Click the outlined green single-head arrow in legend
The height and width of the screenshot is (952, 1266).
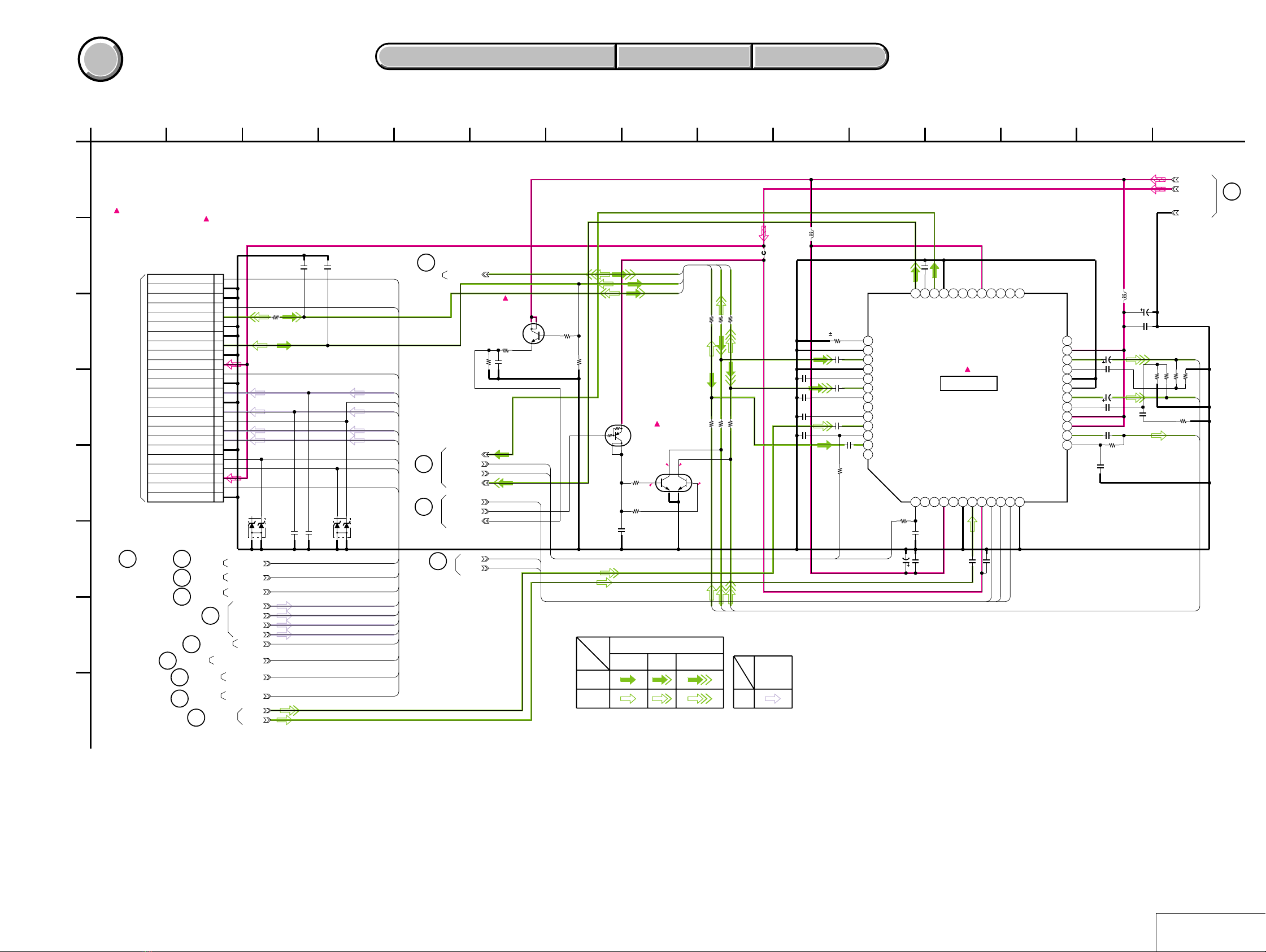[628, 698]
